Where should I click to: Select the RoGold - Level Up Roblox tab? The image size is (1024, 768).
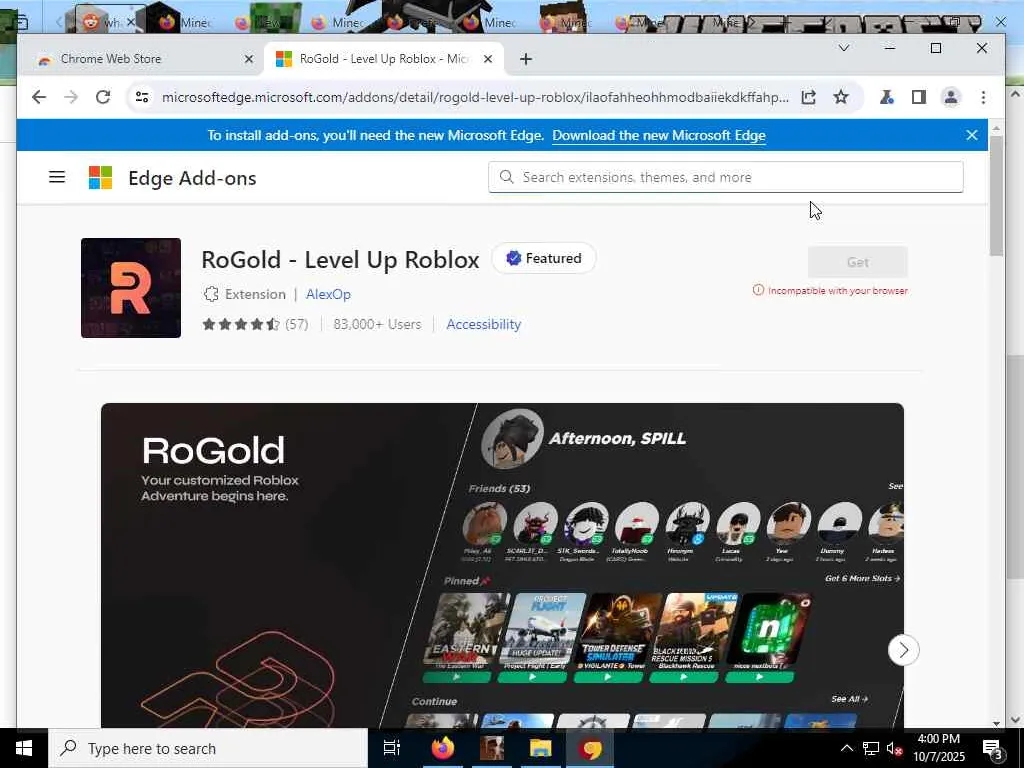(x=384, y=59)
